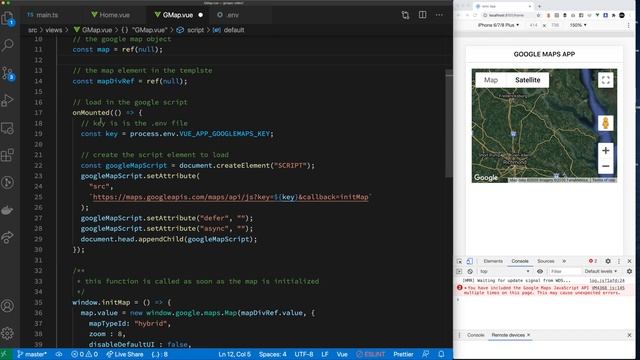The image size is (640, 360).
Task: Open the Explorer view in the activity bar
Action: click(x=8, y=18)
